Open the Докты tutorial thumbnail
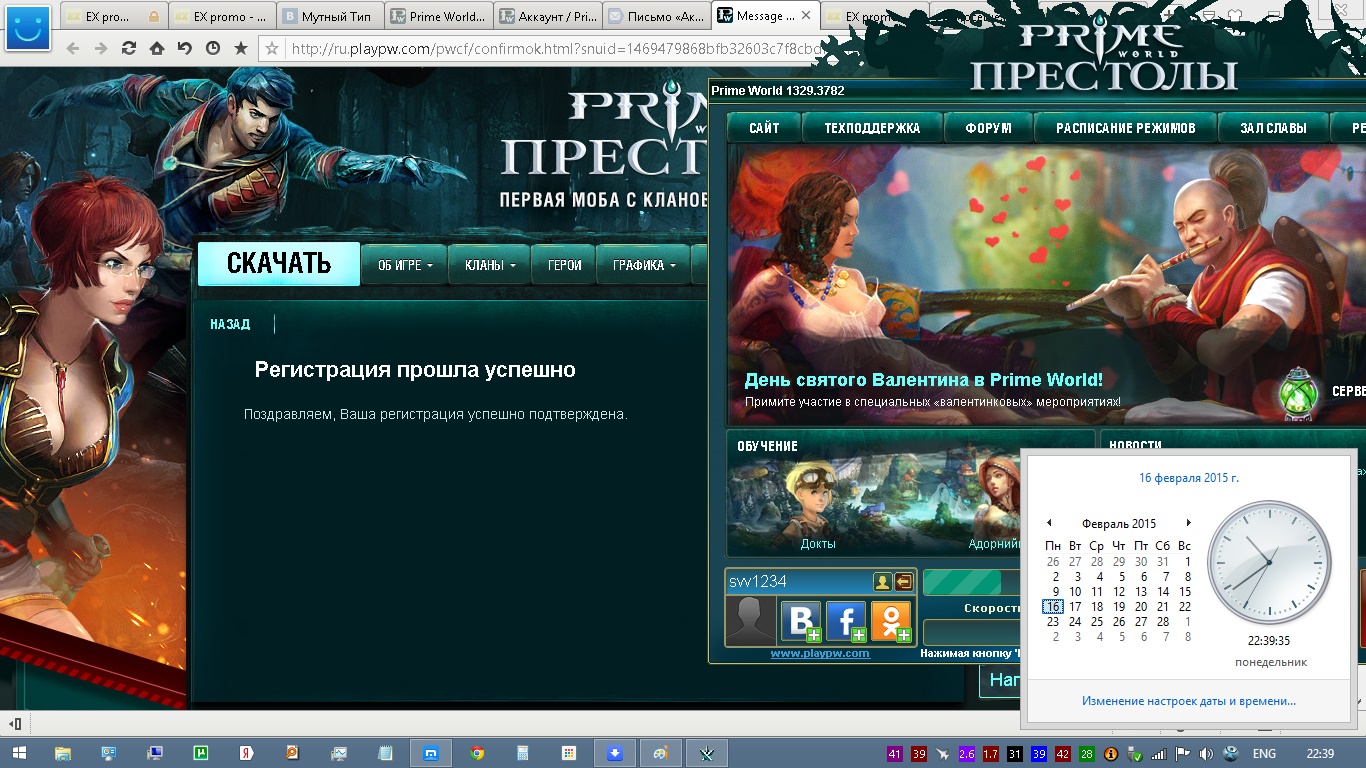This screenshot has width=1366, height=768. pos(818,505)
